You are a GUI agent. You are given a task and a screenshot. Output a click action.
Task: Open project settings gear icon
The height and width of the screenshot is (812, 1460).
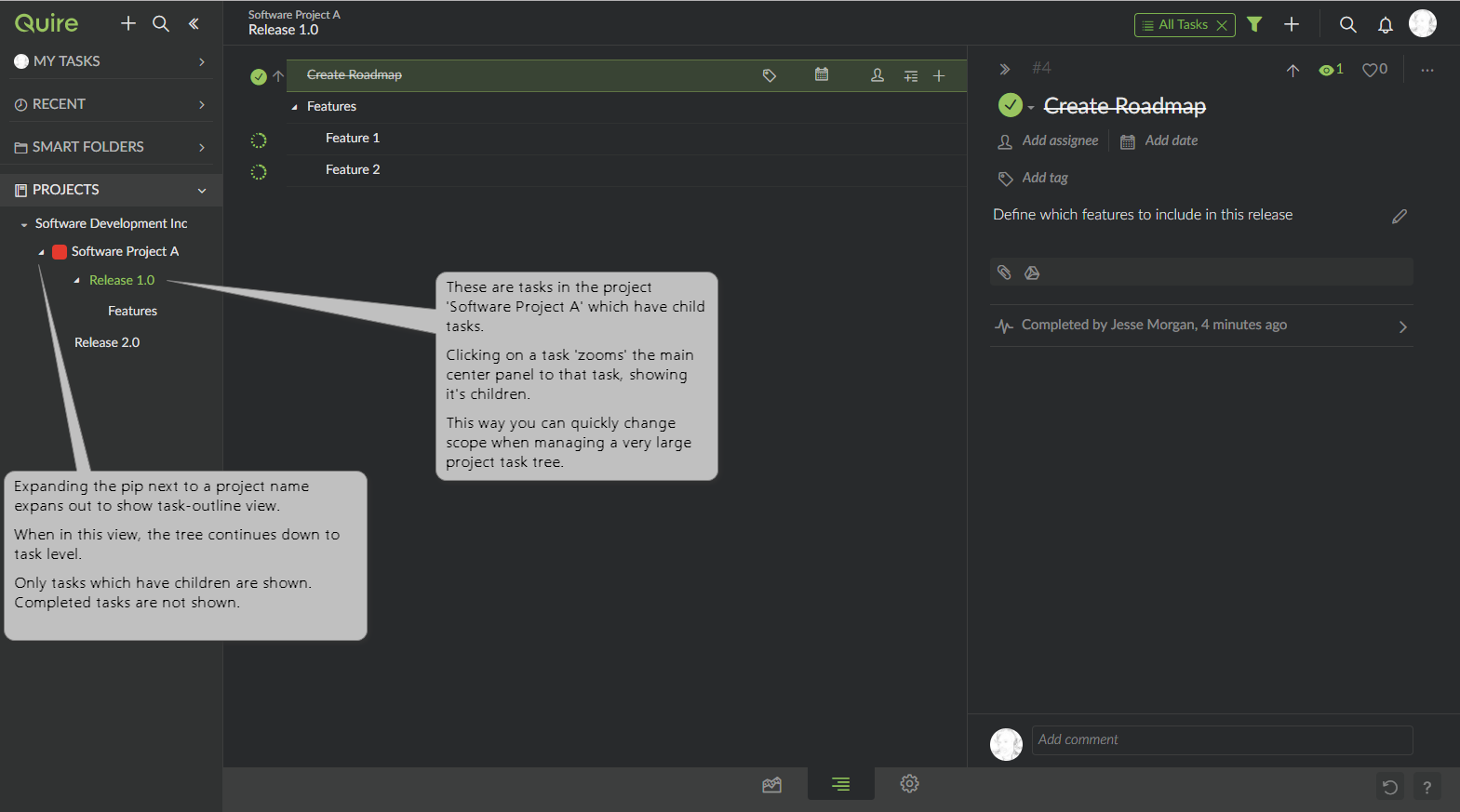point(910,784)
